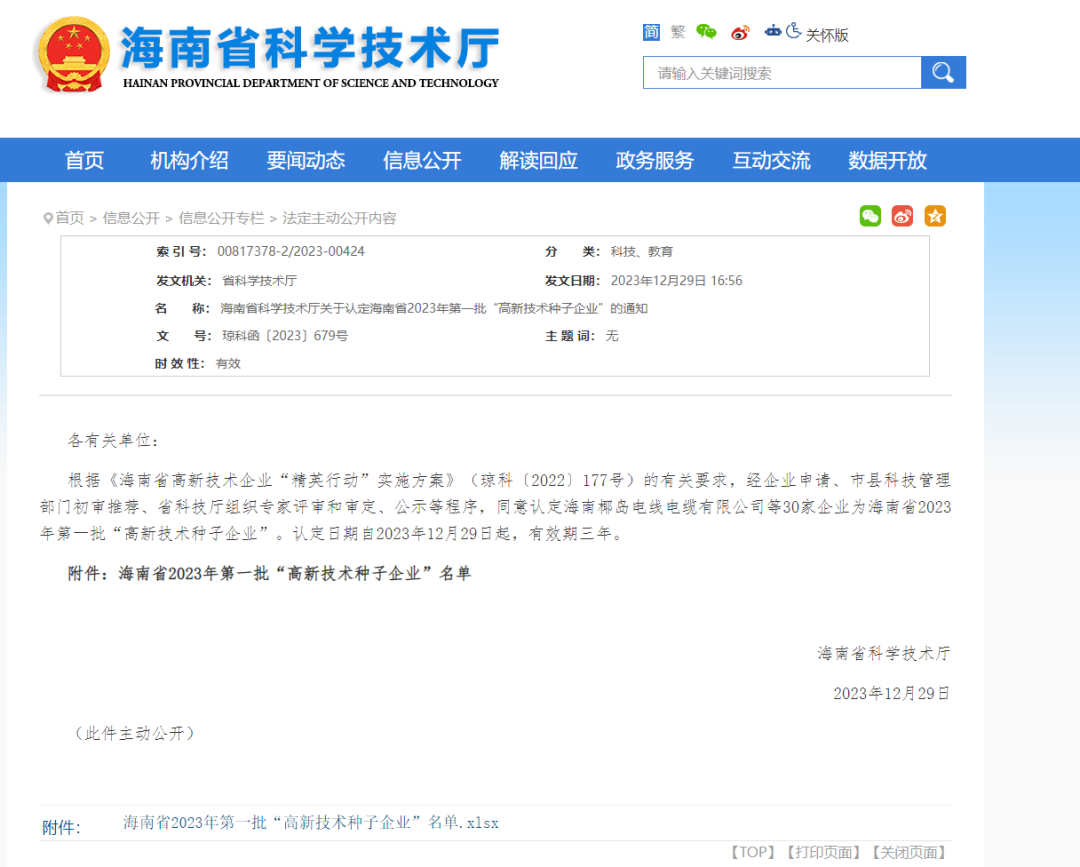Screen dimensions: 1080x867
Task: Share the article via the green WeChat icon
Action: click(869, 216)
